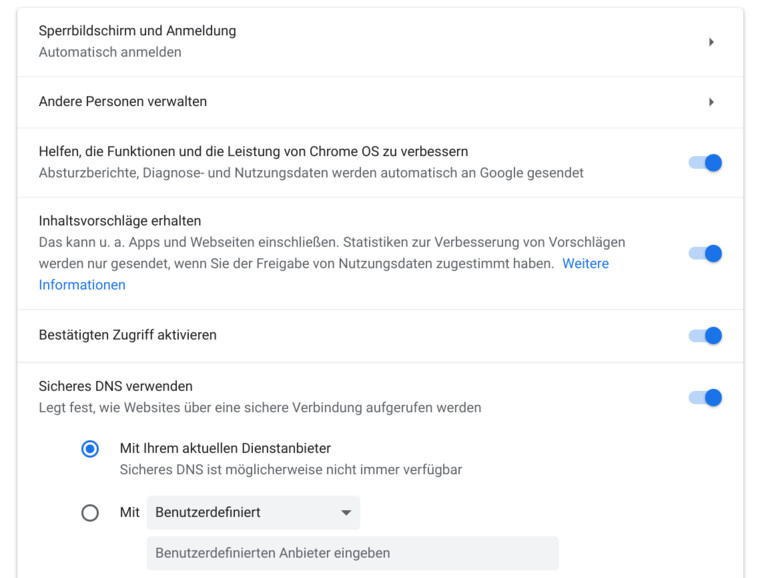Expand the Benutzerdefiniert provider dropdown
This screenshot has width=770, height=578.
(253, 513)
